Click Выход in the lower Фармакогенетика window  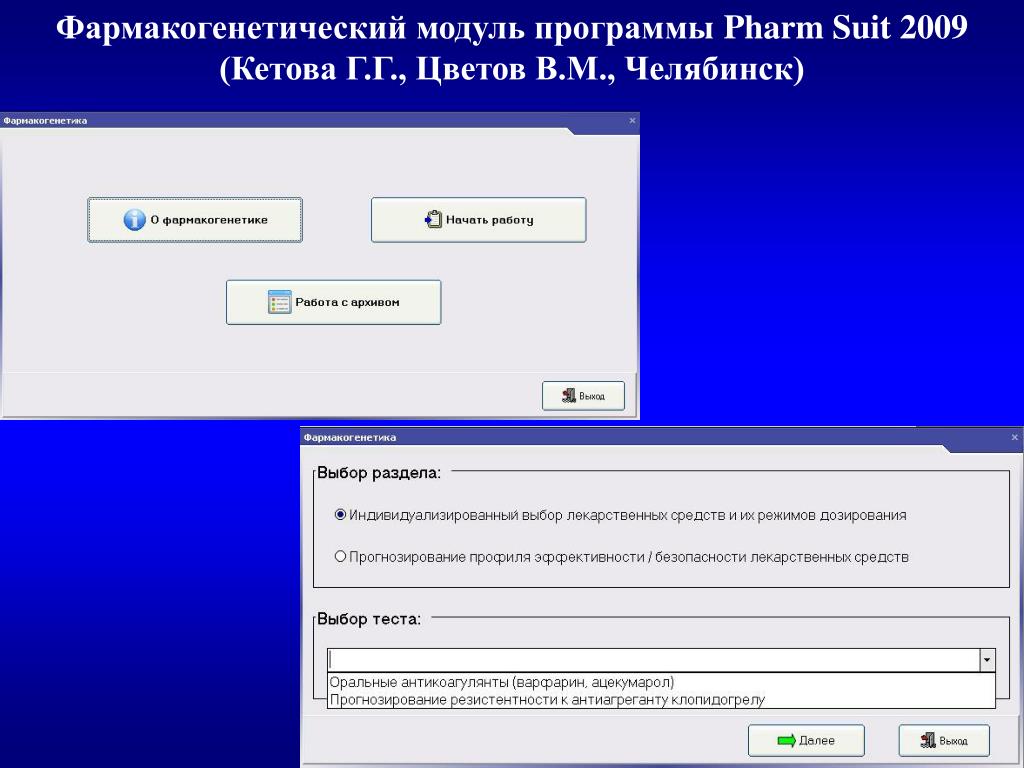[944, 741]
